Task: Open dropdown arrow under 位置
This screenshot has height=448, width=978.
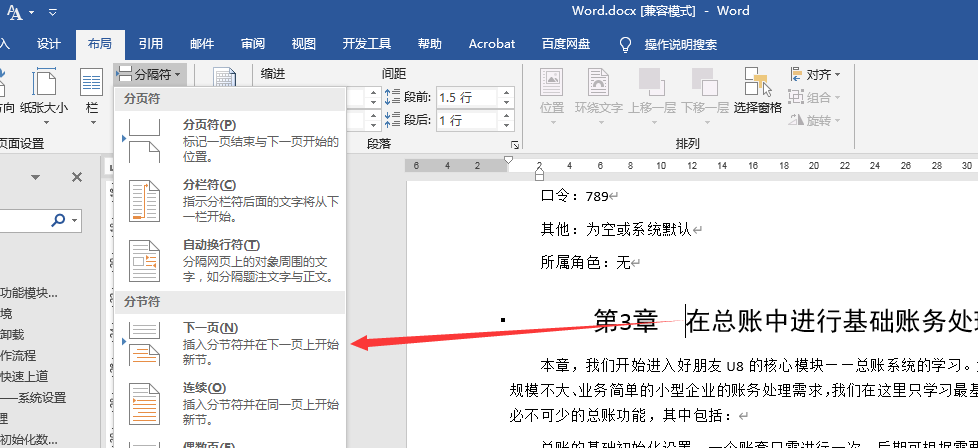Action: click(552, 122)
